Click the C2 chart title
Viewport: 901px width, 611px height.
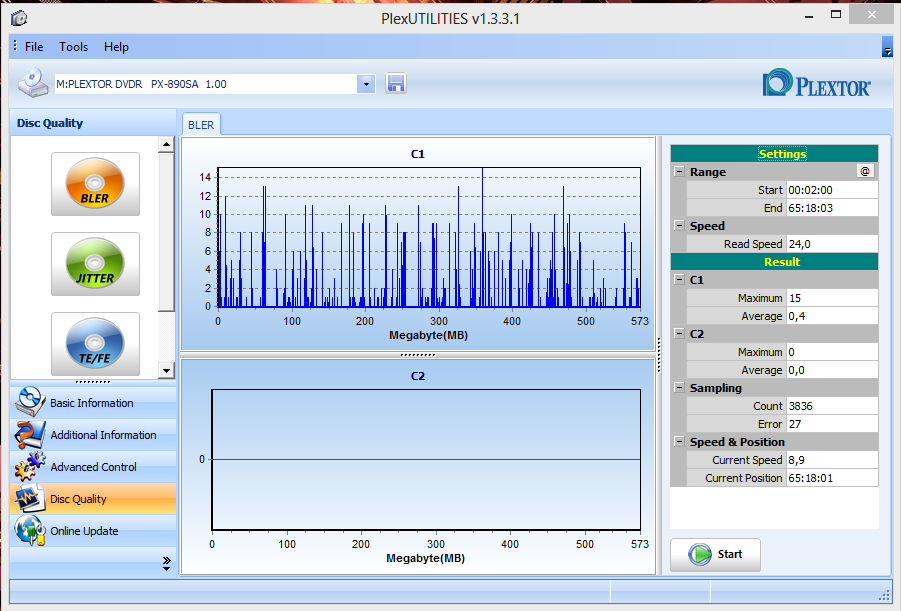tap(418, 375)
